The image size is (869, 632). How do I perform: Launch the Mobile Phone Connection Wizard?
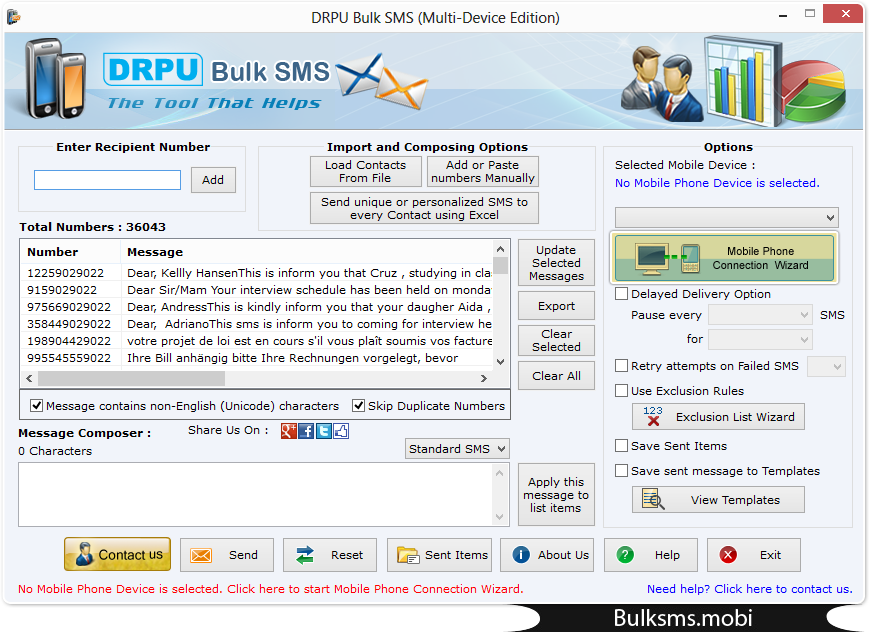pyautogui.click(x=724, y=258)
